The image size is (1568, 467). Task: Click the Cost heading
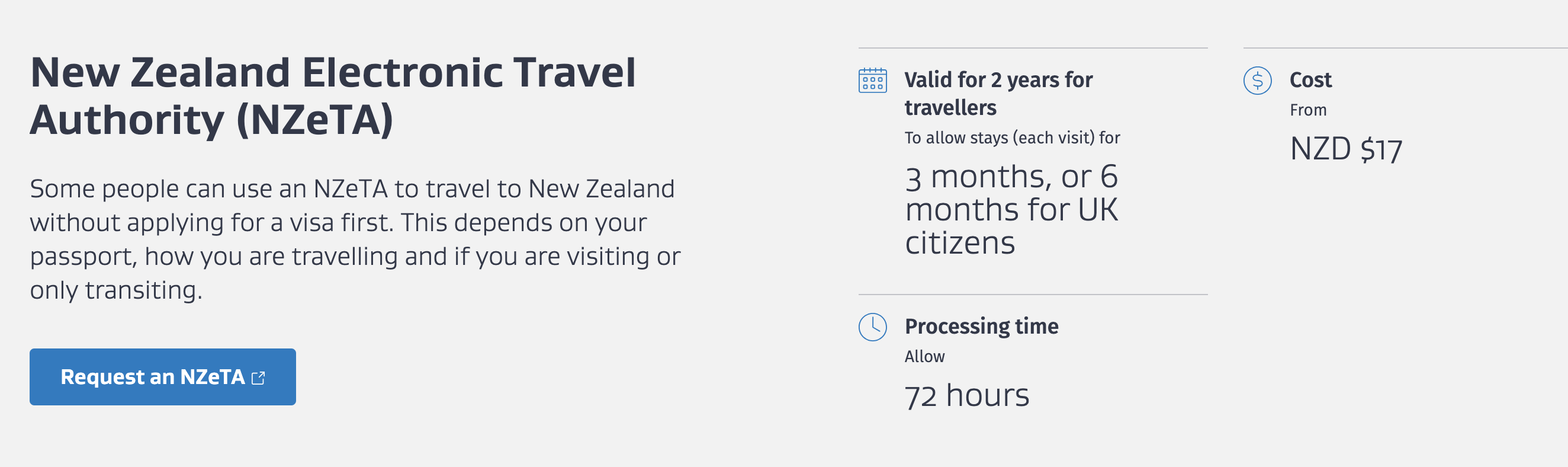[1310, 80]
